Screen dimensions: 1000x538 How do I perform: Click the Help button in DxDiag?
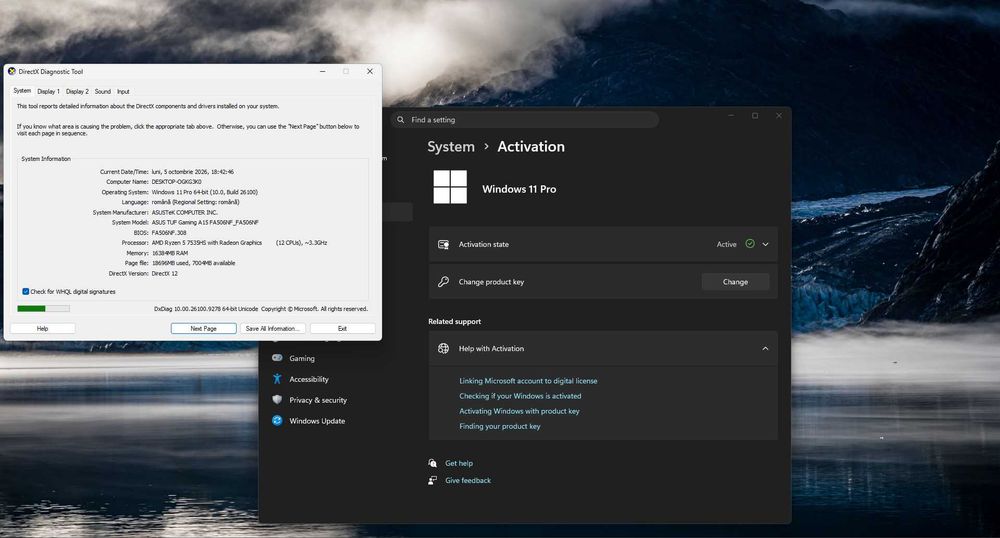[x=43, y=328]
